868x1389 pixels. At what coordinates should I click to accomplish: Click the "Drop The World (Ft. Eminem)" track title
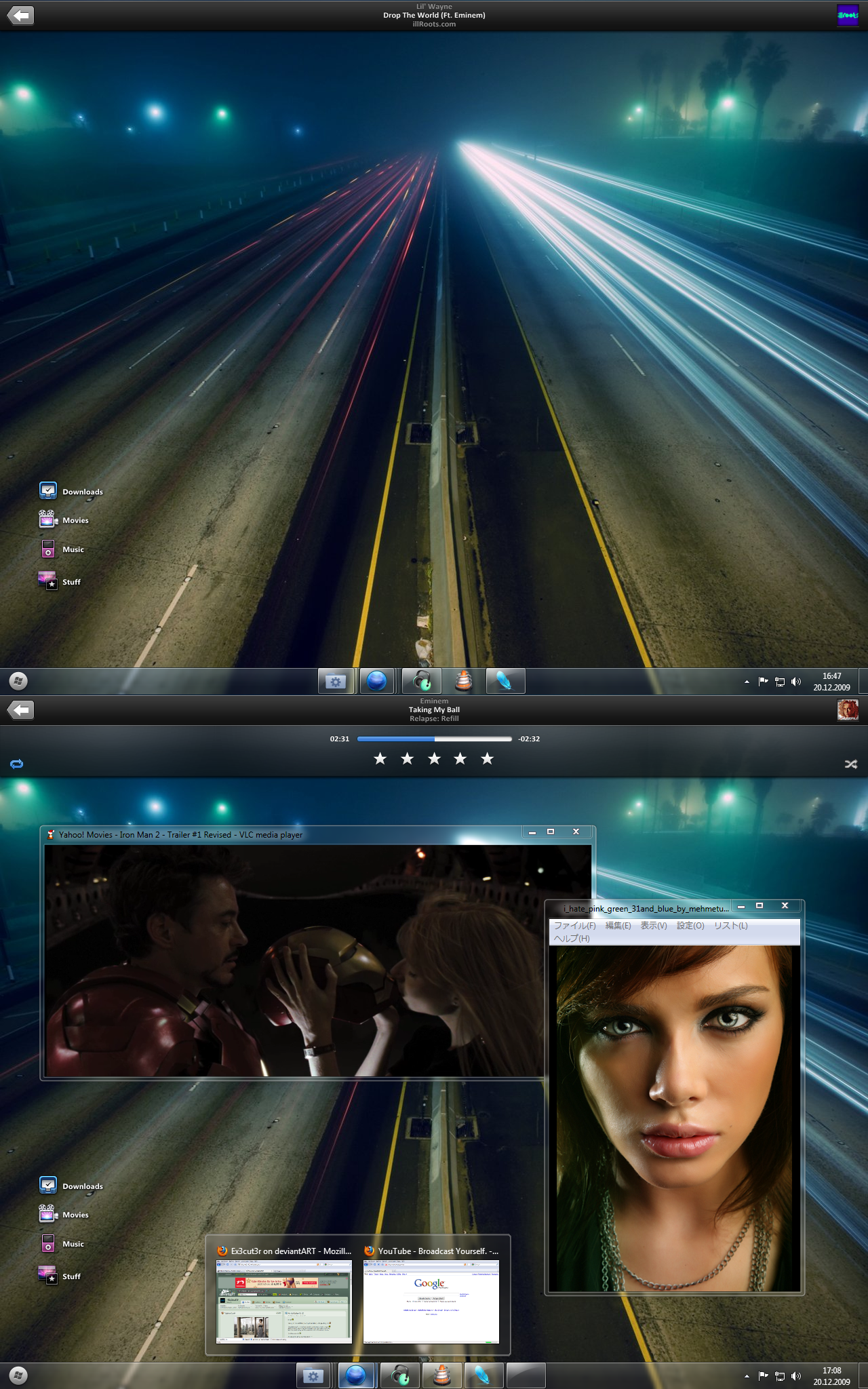[x=434, y=15]
